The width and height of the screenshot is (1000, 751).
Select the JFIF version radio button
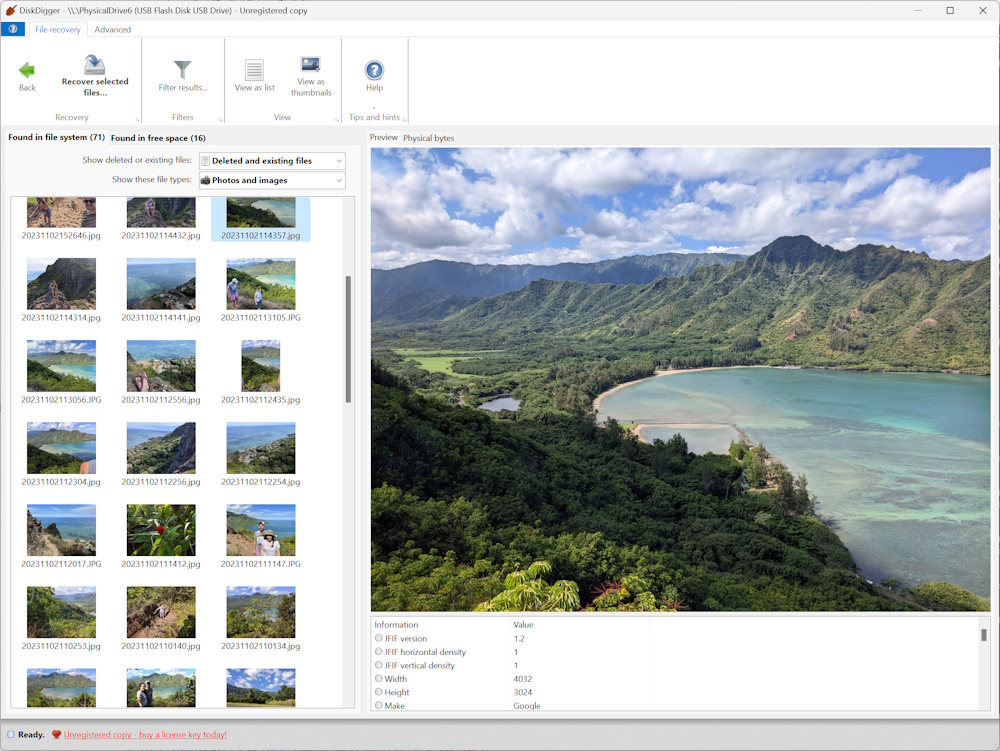pyautogui.click(x=378, y=638)
